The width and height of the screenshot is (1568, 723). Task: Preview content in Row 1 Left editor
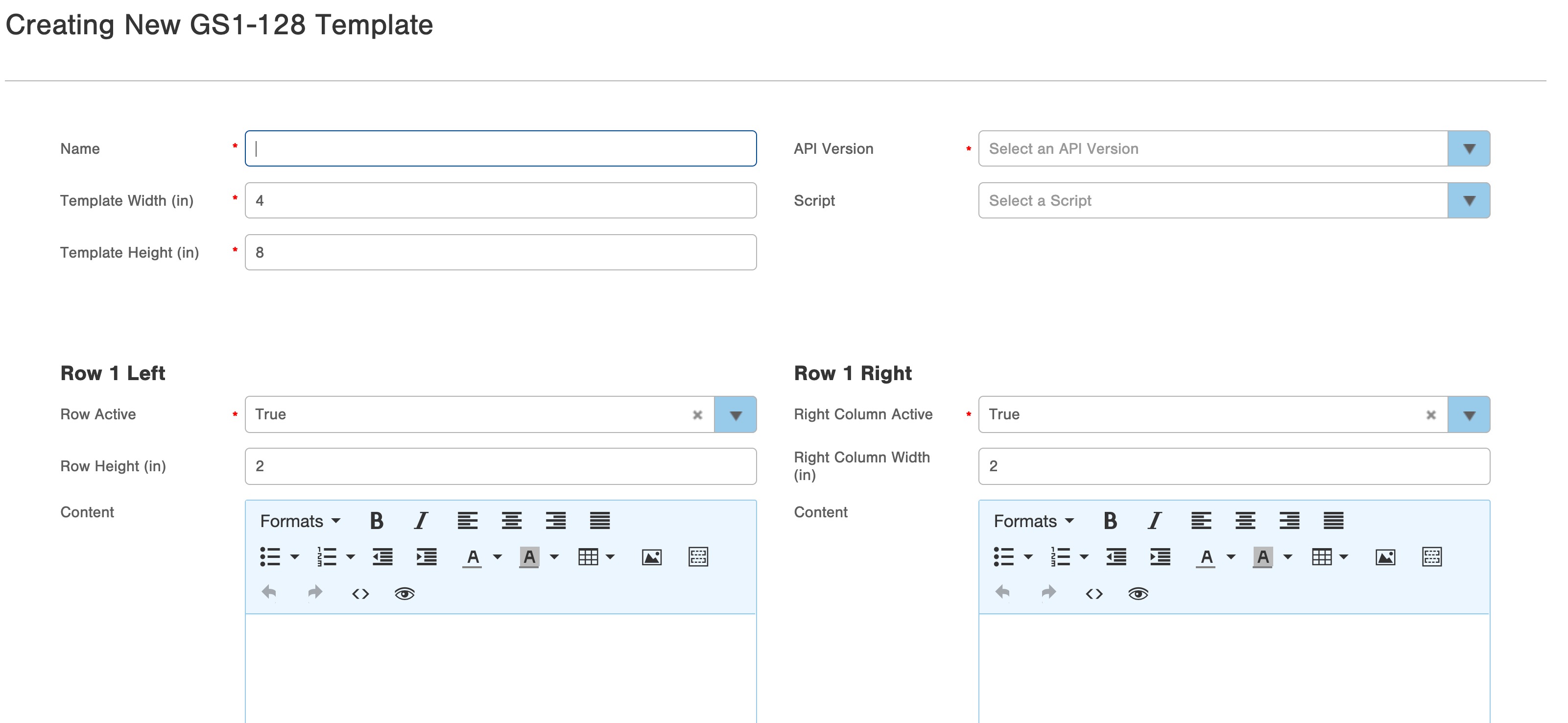pyautogui.click(x=405, y=593)
